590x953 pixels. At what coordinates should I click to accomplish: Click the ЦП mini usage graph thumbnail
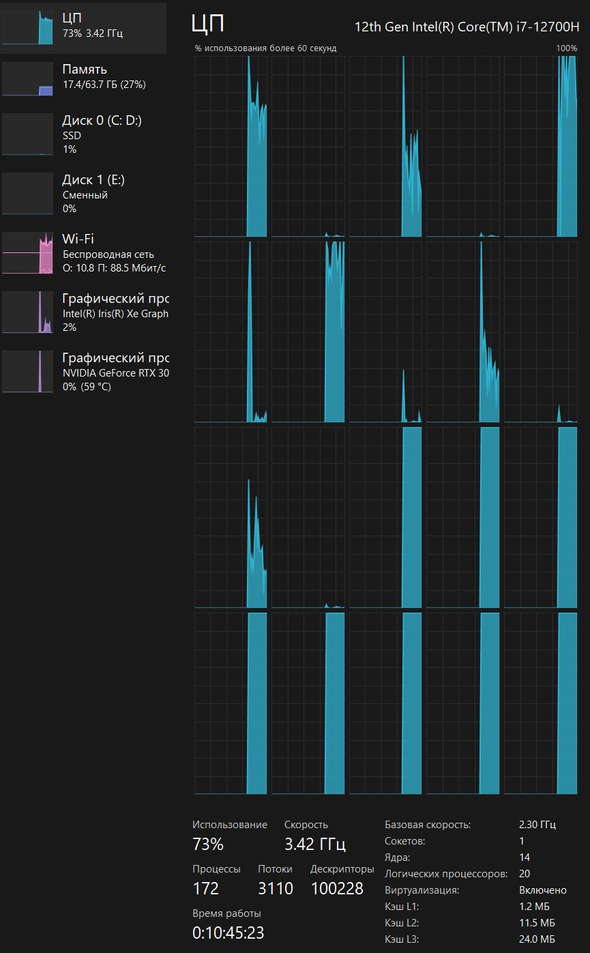(27, 27)
